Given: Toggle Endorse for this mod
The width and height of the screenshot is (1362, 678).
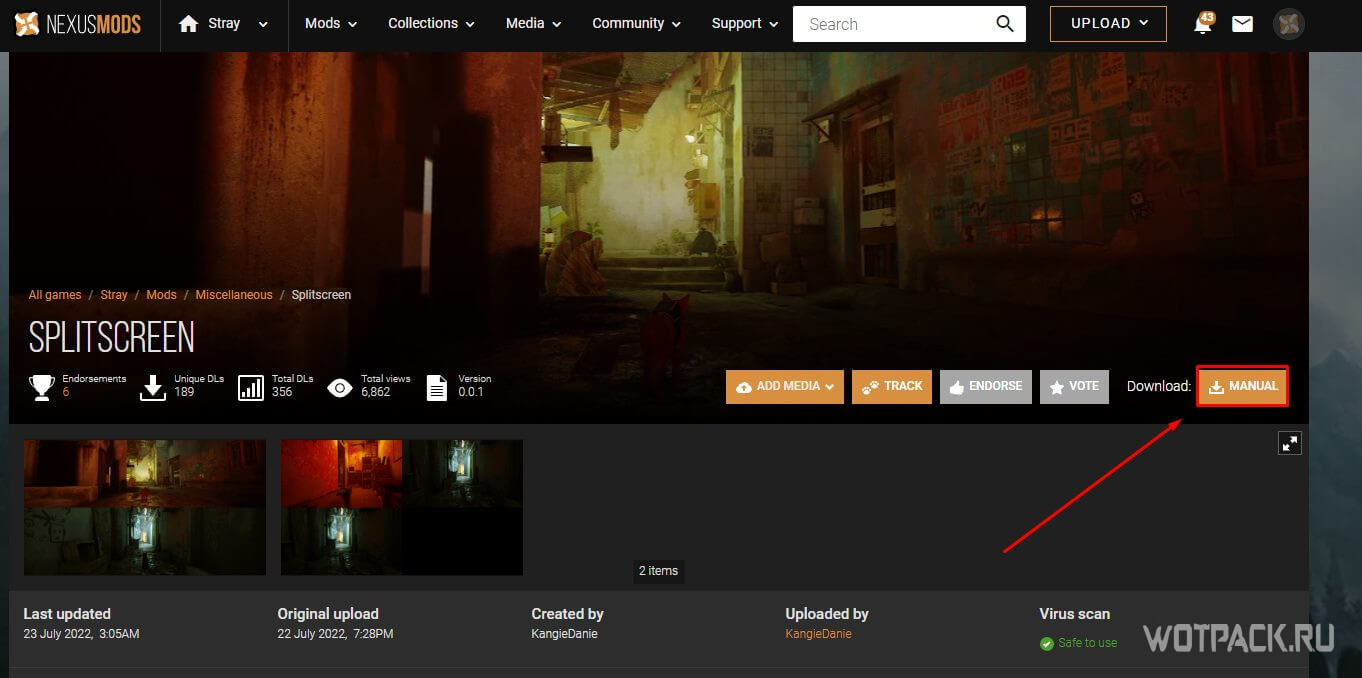Looking at the screenshot, I should point(985,386).
